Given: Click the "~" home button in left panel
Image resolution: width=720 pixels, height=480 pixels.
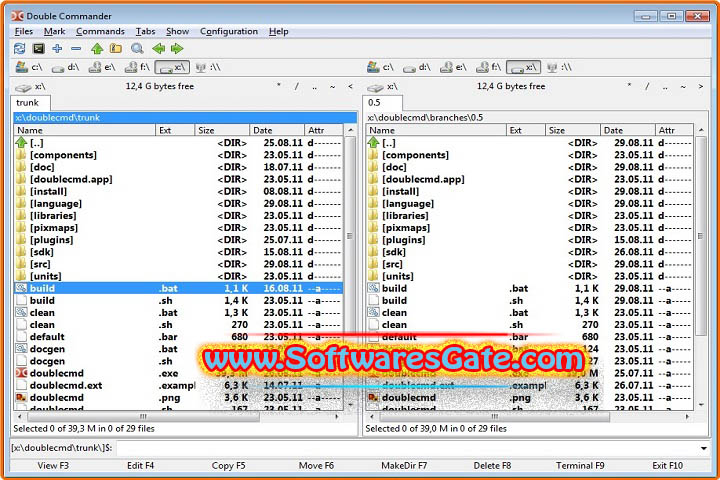Looking at the screenshot, I should click(x=332, y=86).
